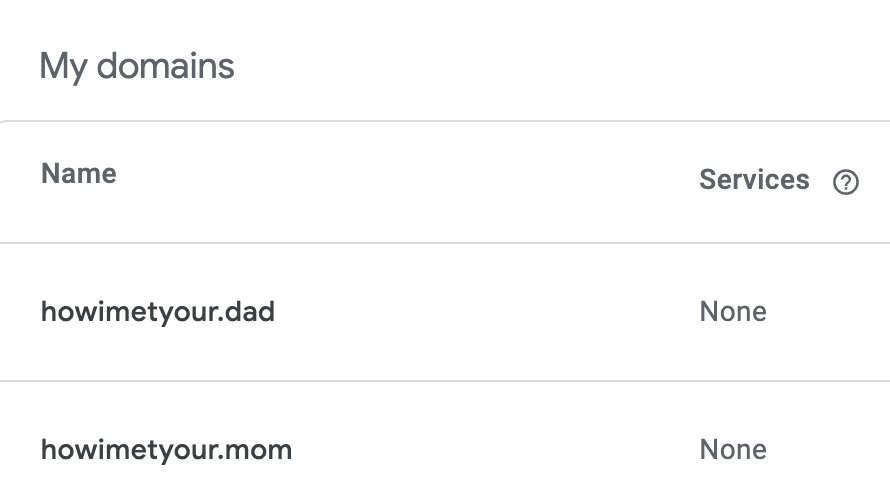Open the howimetyour.mom domain
The height and width of the screenshot is (502, 890).
[x=166, y=450]
